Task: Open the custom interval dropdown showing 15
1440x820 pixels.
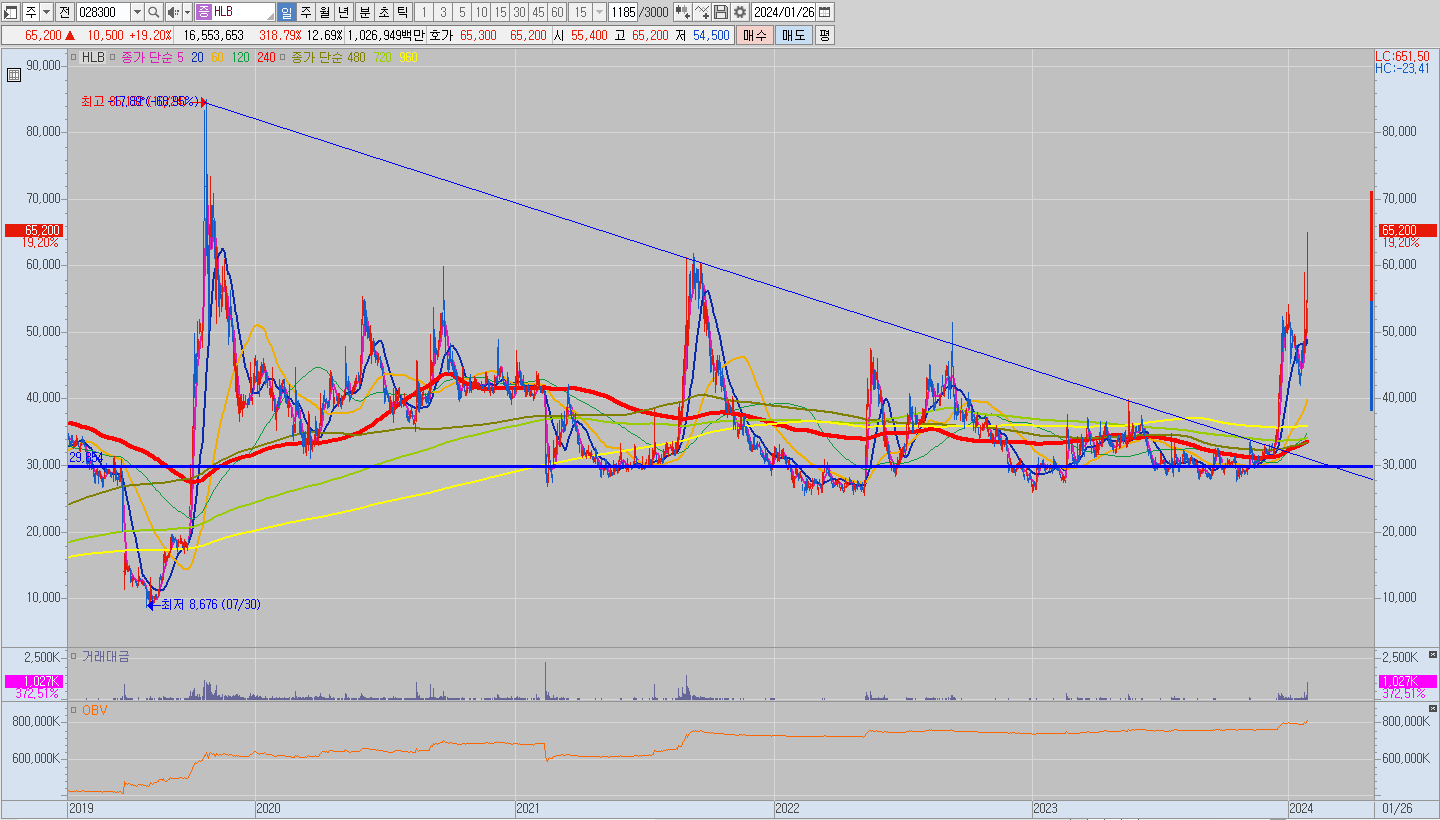Action: 599,12
